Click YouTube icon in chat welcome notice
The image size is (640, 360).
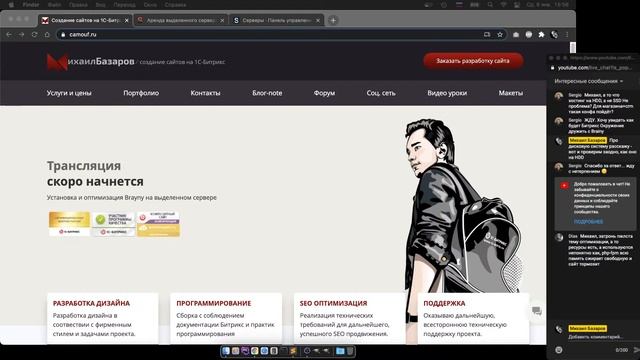pos(564,186)
